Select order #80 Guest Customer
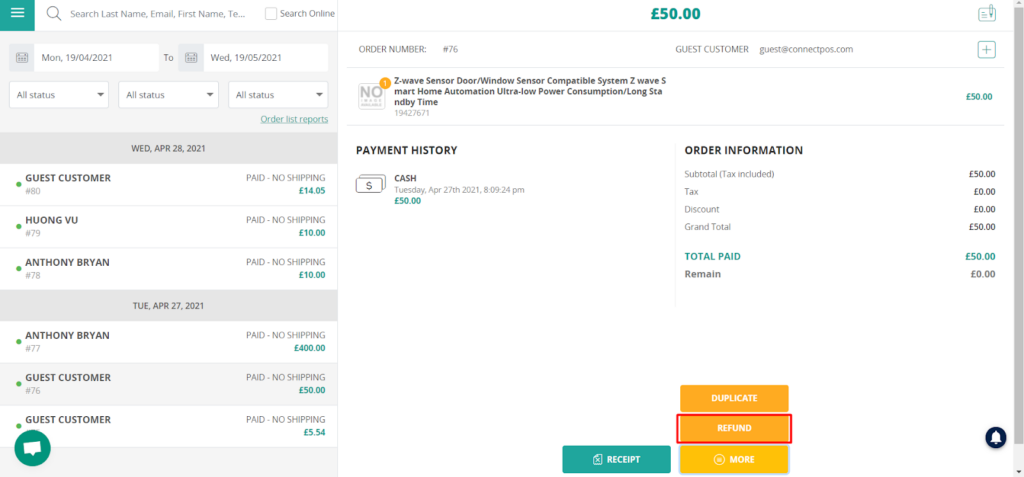The image size is (1024, 477). click(170, 184)
